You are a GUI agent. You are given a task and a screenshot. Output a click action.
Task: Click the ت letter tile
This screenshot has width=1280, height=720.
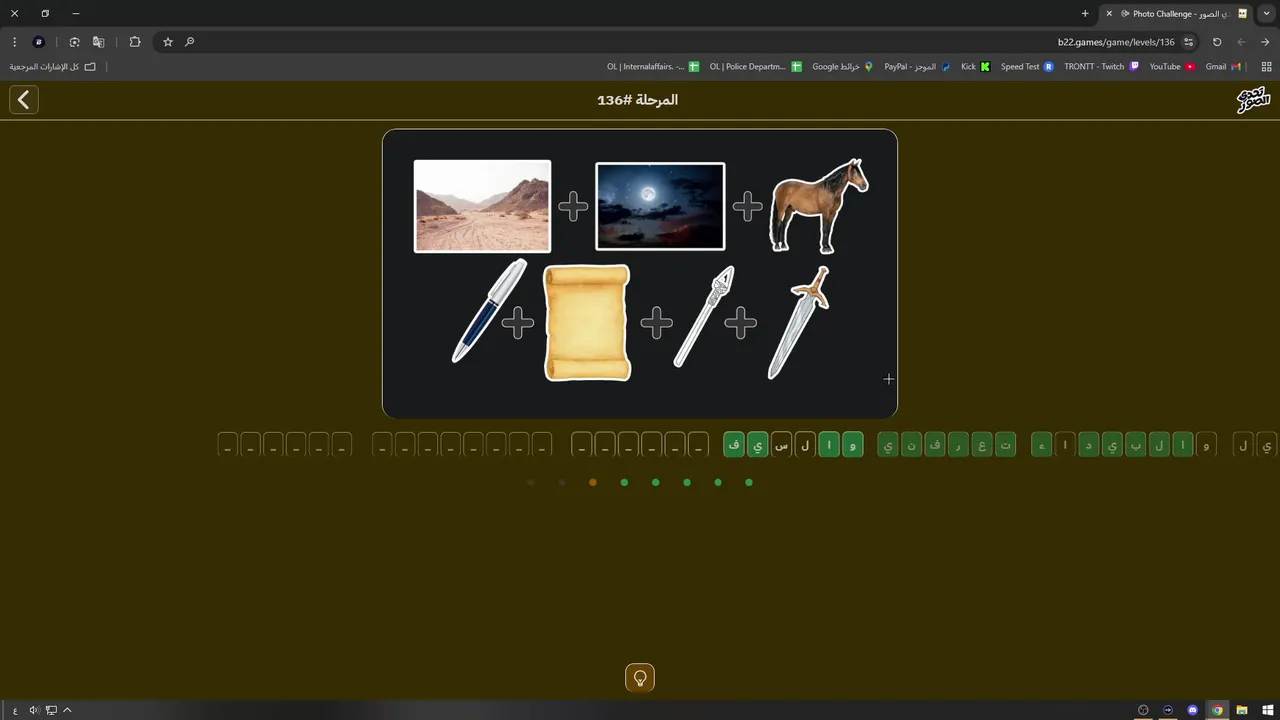point(1005,445)
